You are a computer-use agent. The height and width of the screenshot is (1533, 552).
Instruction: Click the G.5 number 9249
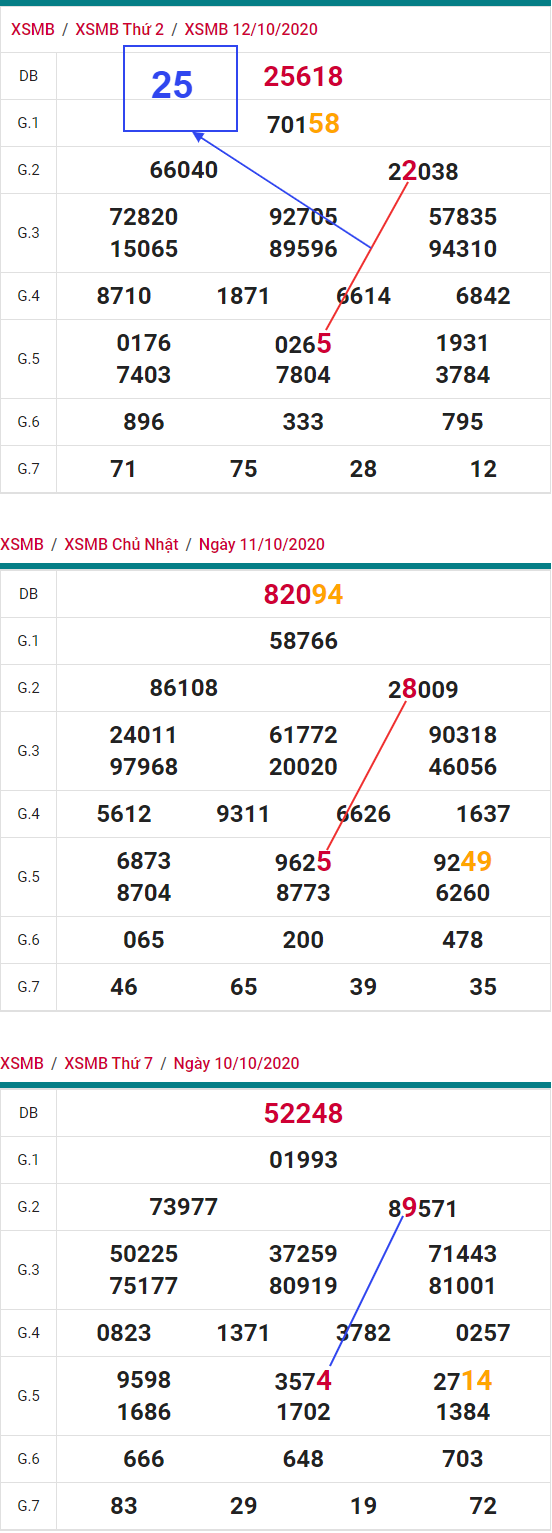point(463,861)
